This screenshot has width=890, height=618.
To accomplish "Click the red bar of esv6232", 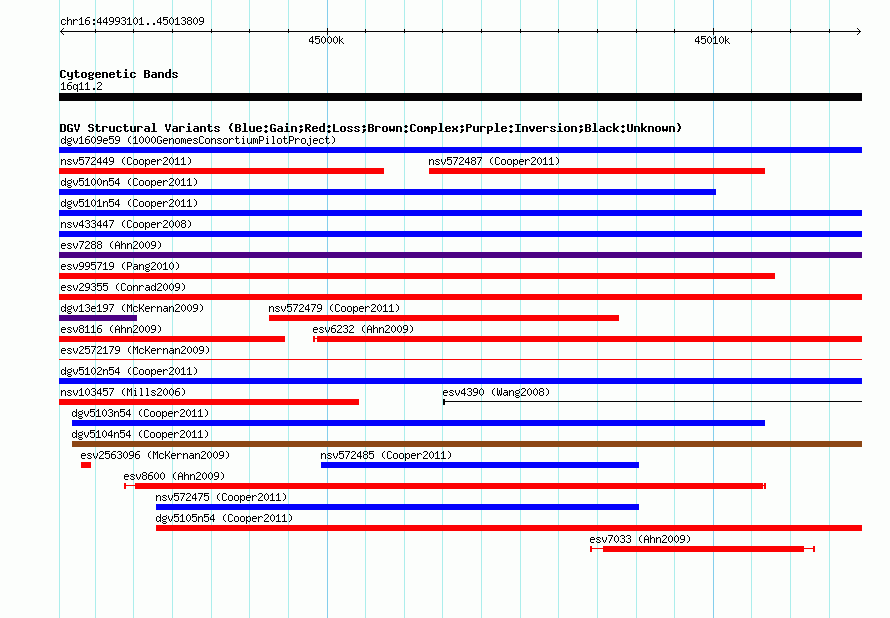I will 589,339.
